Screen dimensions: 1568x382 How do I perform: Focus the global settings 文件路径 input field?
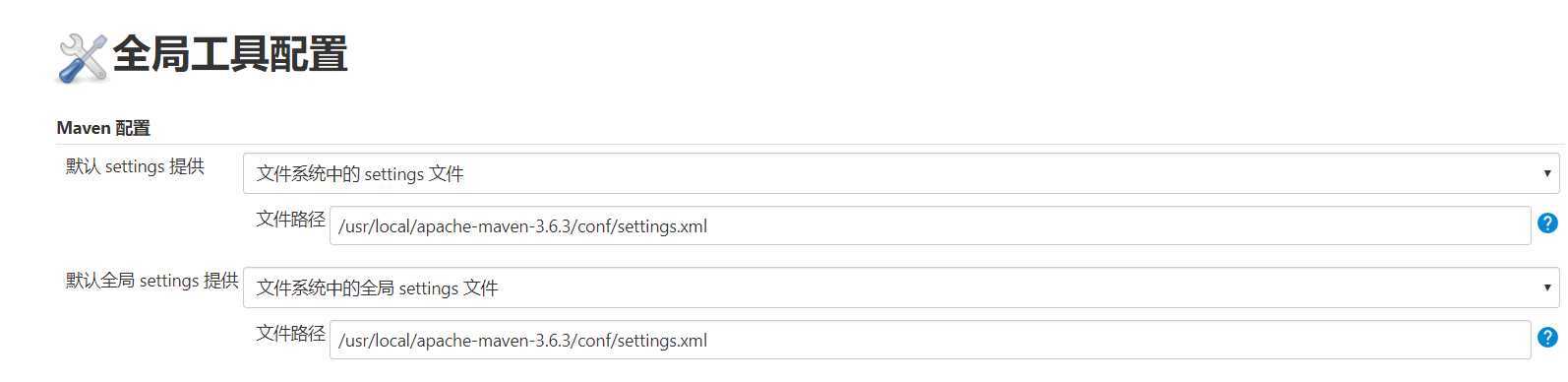pyautogui.click(x=930, y=340)
